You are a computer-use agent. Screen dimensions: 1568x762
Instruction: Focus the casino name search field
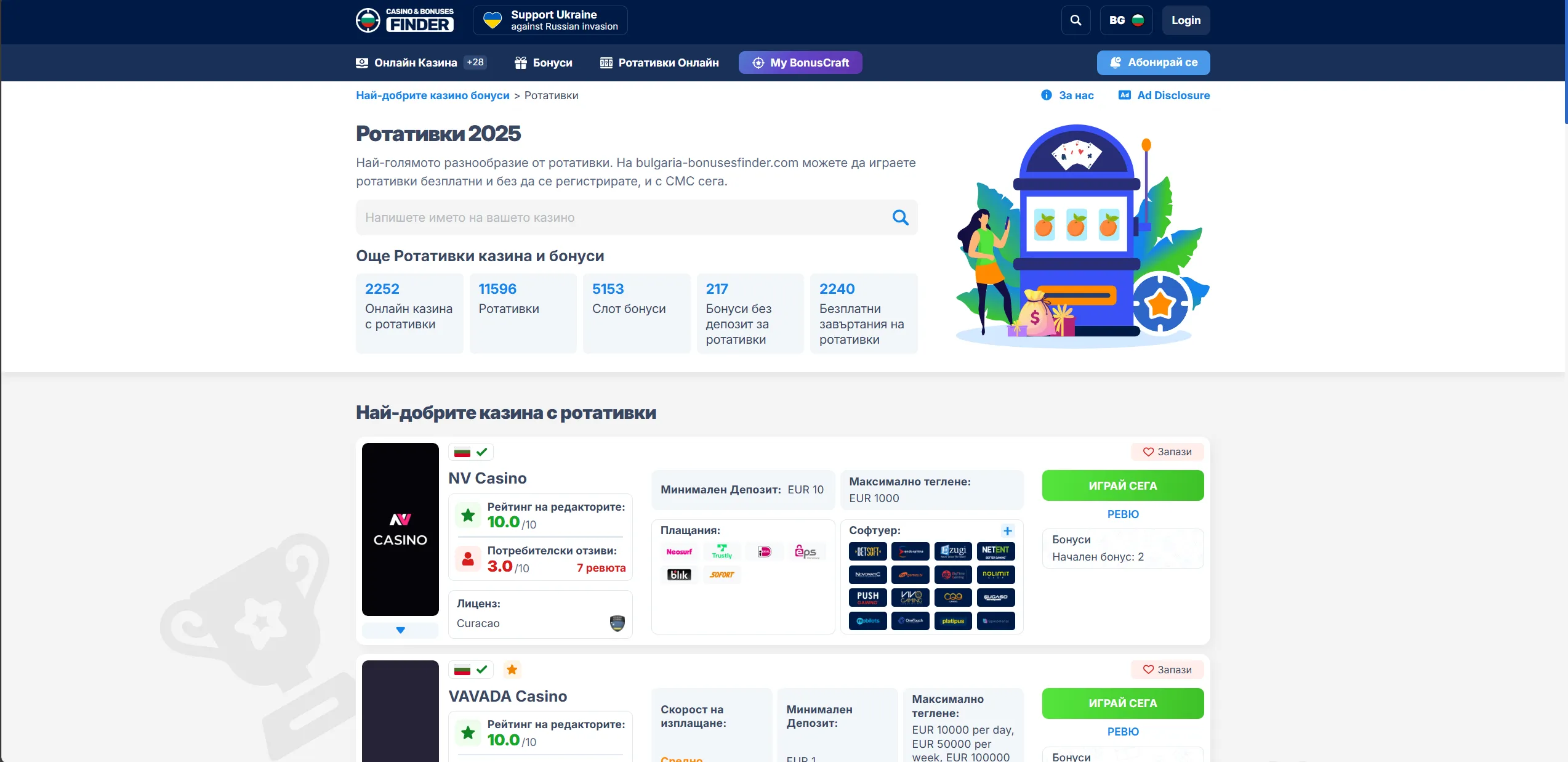pos(637,217)
